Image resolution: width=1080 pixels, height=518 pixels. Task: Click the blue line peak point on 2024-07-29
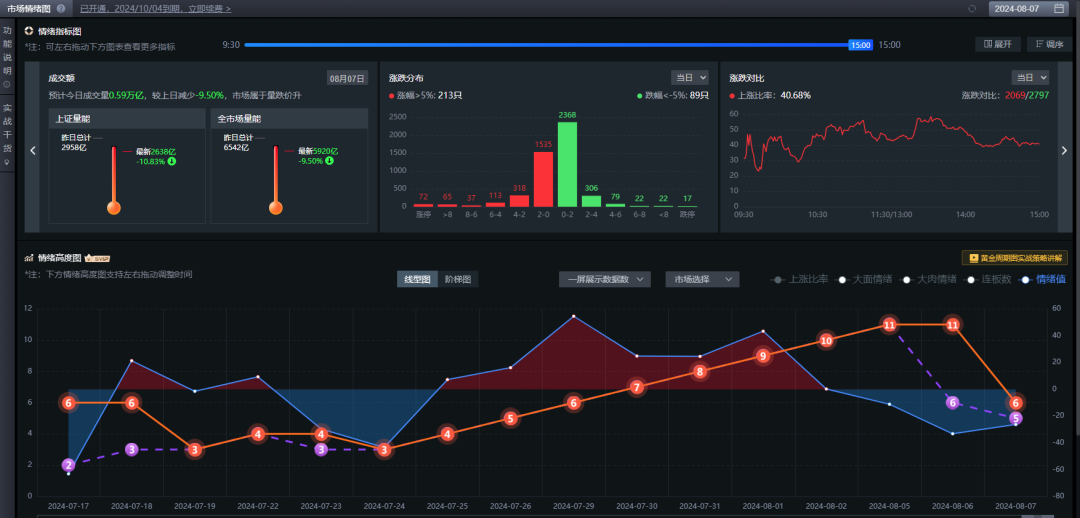click(574, 316)
